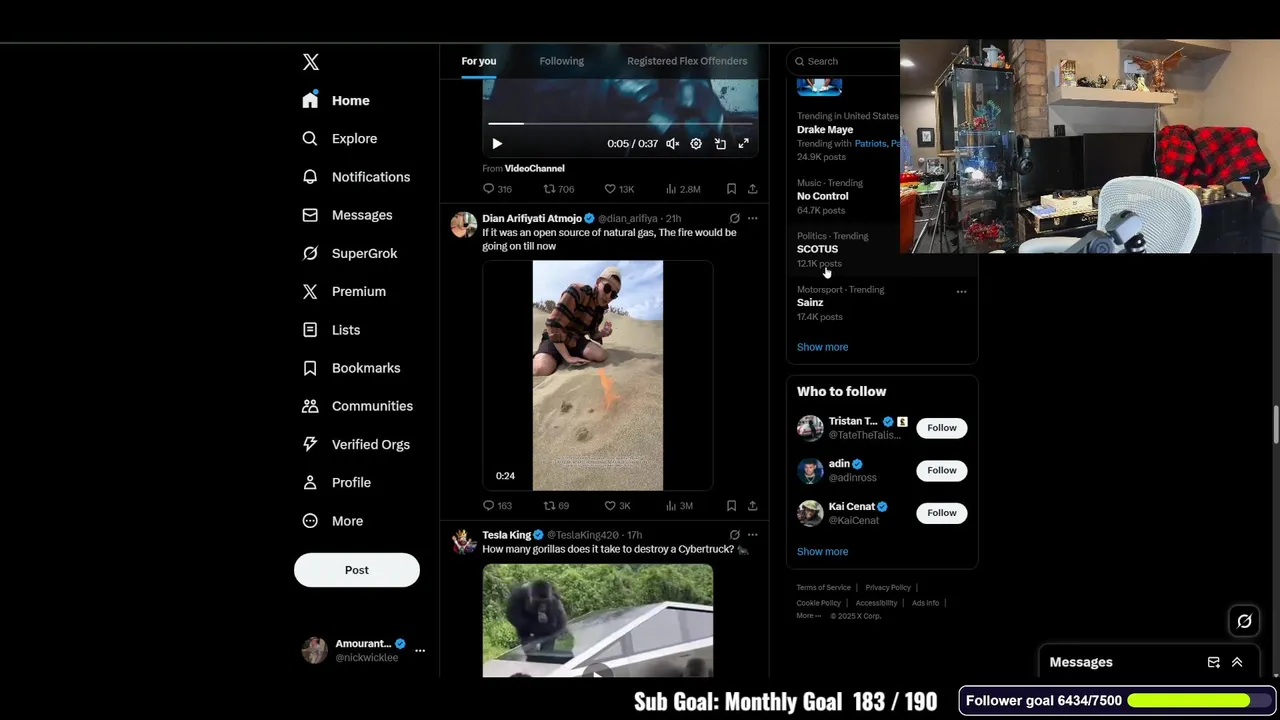Open the account options next to Amourant
The height and width of the screenshot is (720, 1280).
420,650
